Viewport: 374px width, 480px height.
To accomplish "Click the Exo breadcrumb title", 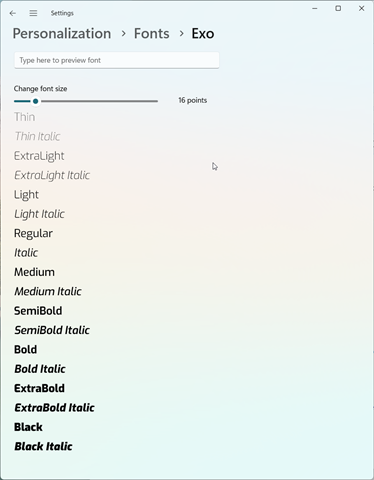I will click(203, 34).
